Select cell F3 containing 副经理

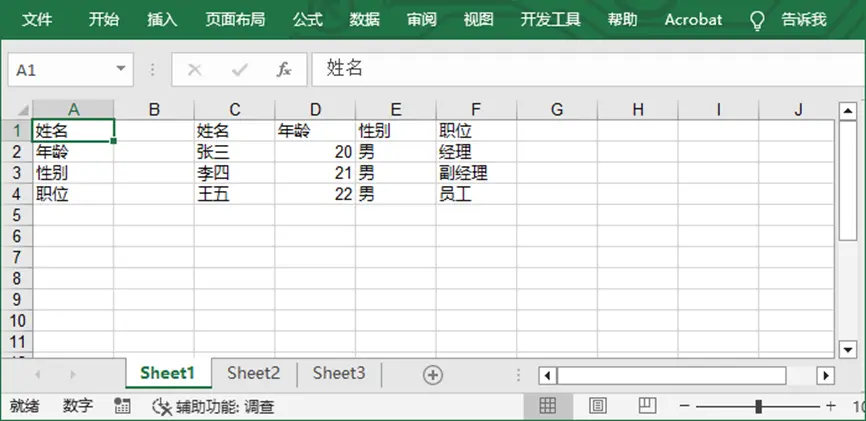point(476,173)
